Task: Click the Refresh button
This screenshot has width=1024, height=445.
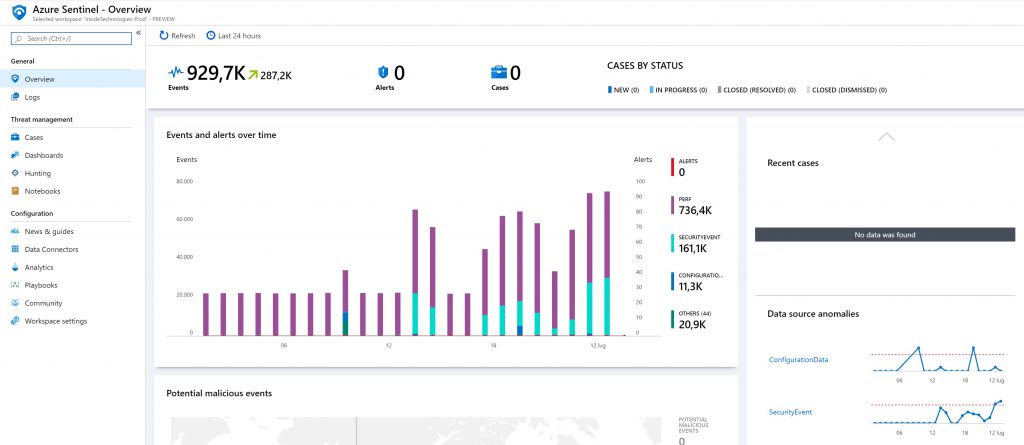Action: point(178,36)
